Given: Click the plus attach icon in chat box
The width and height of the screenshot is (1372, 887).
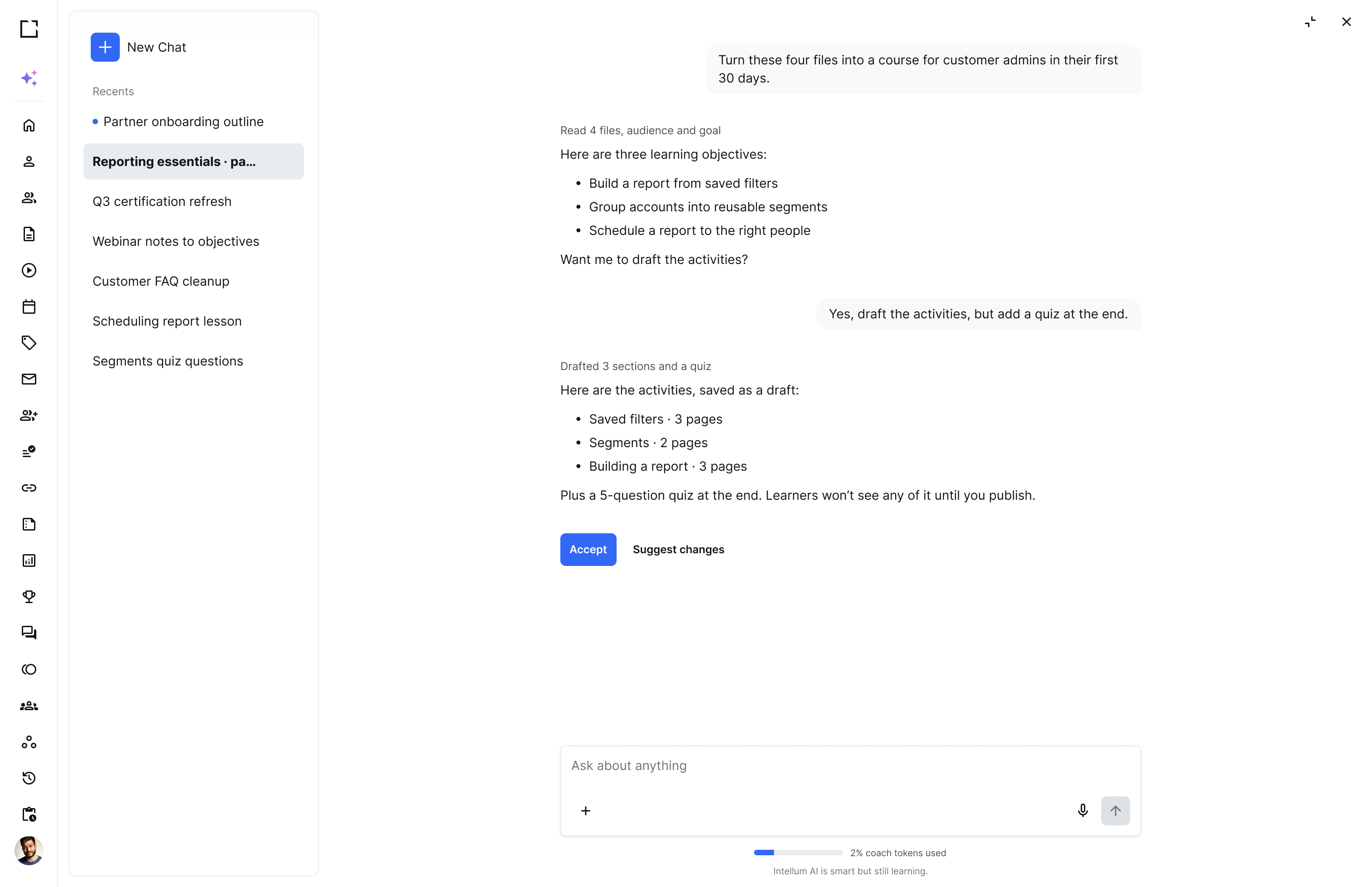Looking at the screenshot, I should click(585, 811).
